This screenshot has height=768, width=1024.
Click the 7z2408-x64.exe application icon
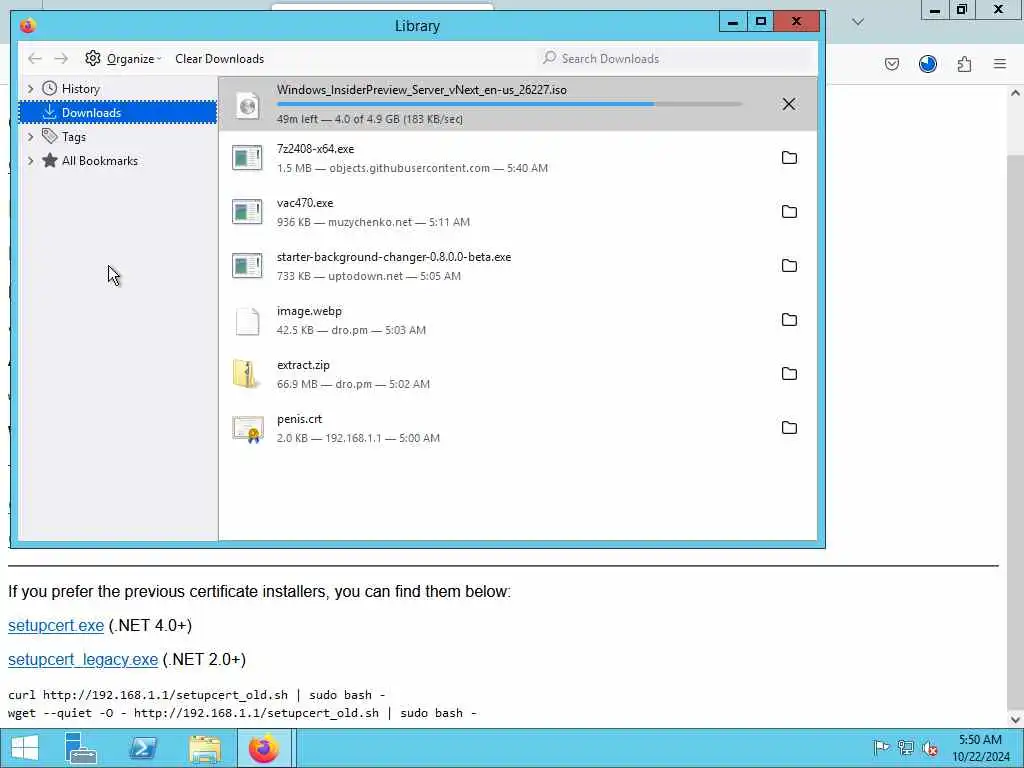[247, 158]
